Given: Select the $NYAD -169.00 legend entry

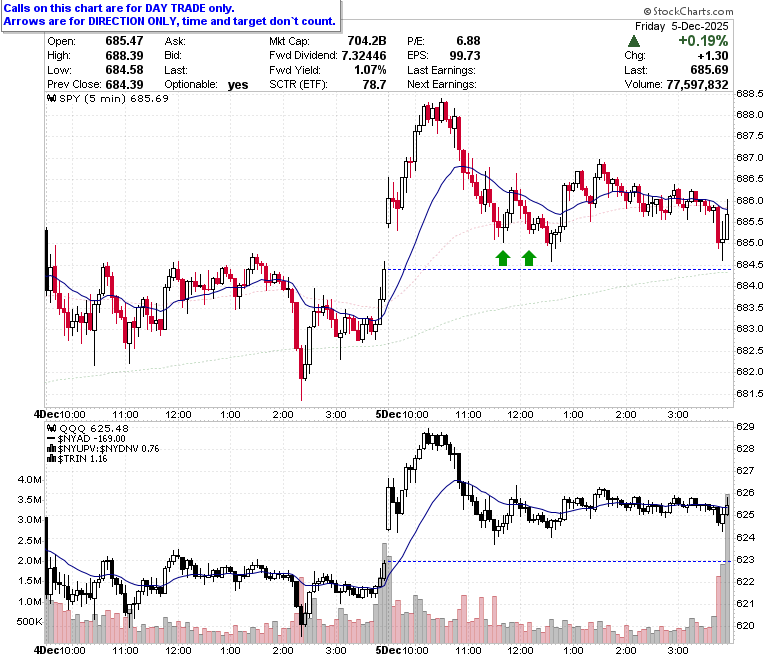Looking at the screenshot, I should coord(92,439).
